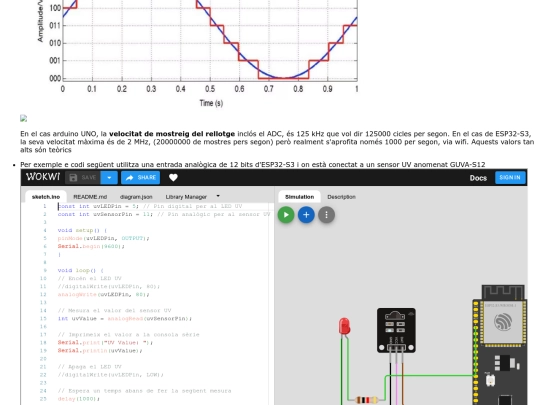Click the red LED component
The width and height of the screenshot is (540, 405).
coord(344,326)
